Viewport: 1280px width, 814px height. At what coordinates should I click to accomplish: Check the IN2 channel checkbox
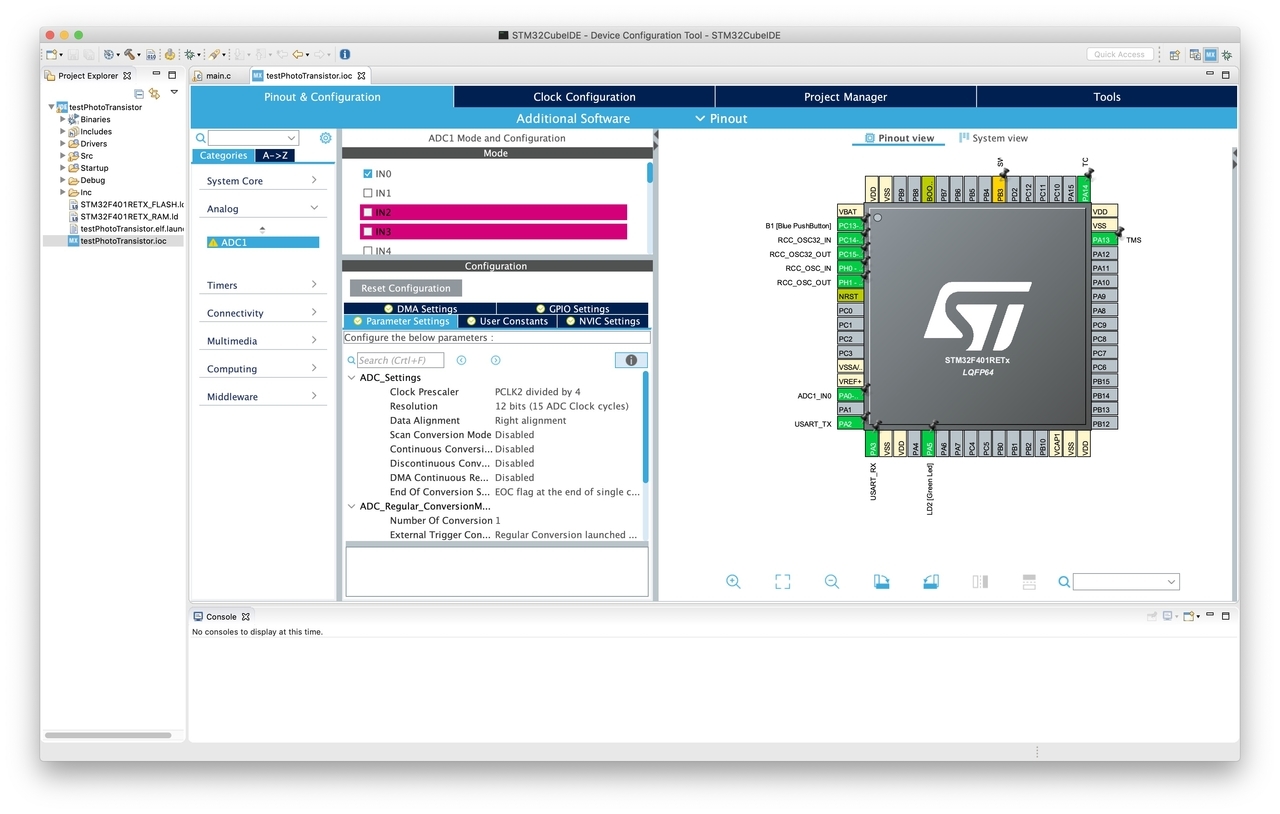point(368,212)
